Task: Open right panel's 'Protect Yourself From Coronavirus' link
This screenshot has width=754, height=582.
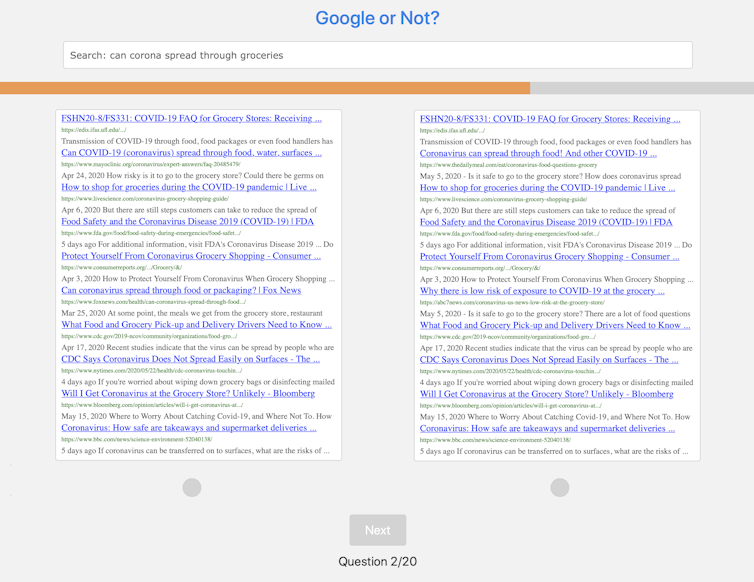Action: (550, 256)
